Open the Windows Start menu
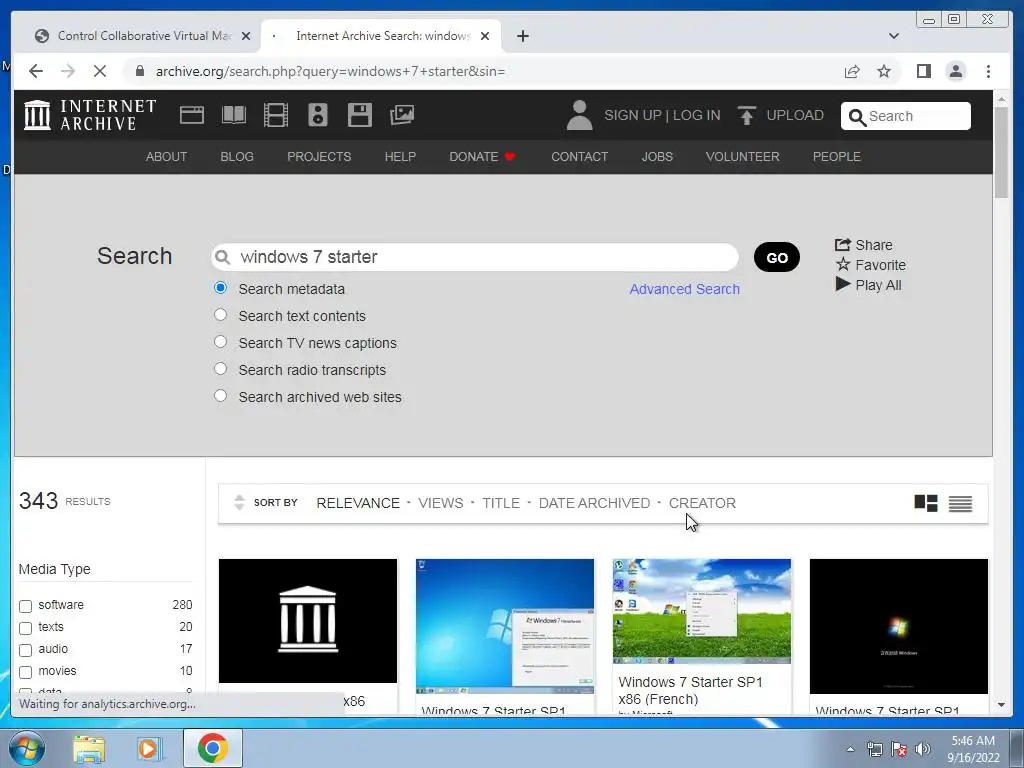 [x=27, y=748]
